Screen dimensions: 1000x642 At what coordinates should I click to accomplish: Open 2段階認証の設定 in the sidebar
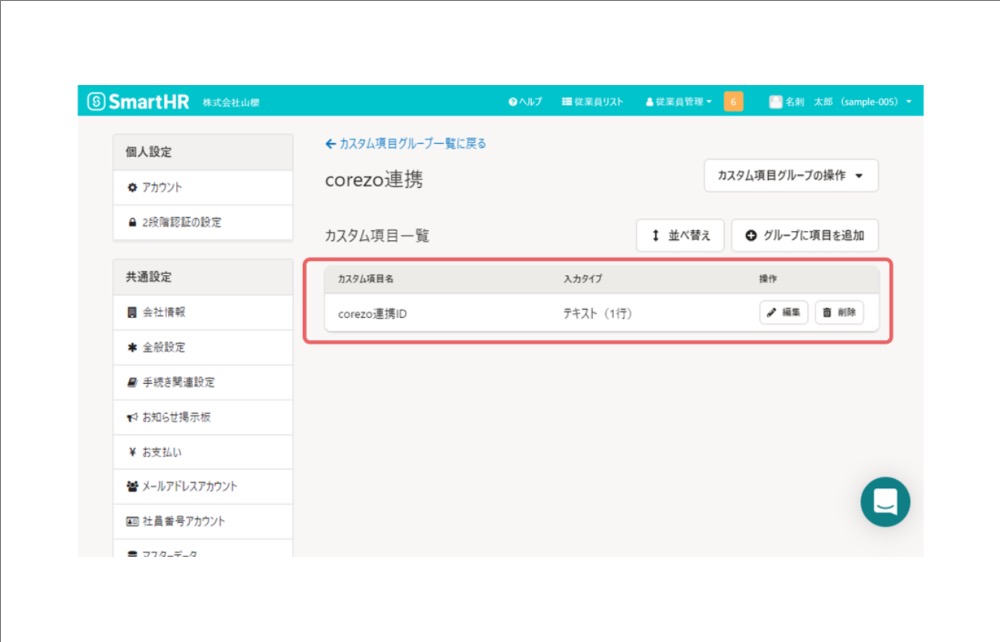pos(203,223)
